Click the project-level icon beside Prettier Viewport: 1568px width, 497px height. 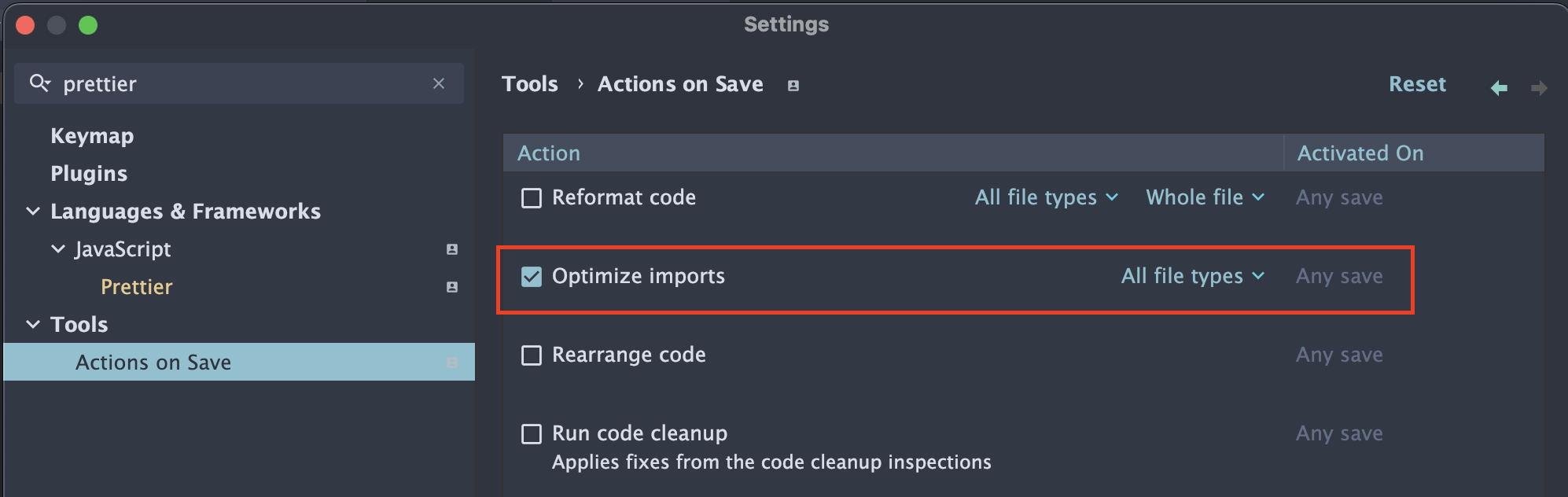452,287
